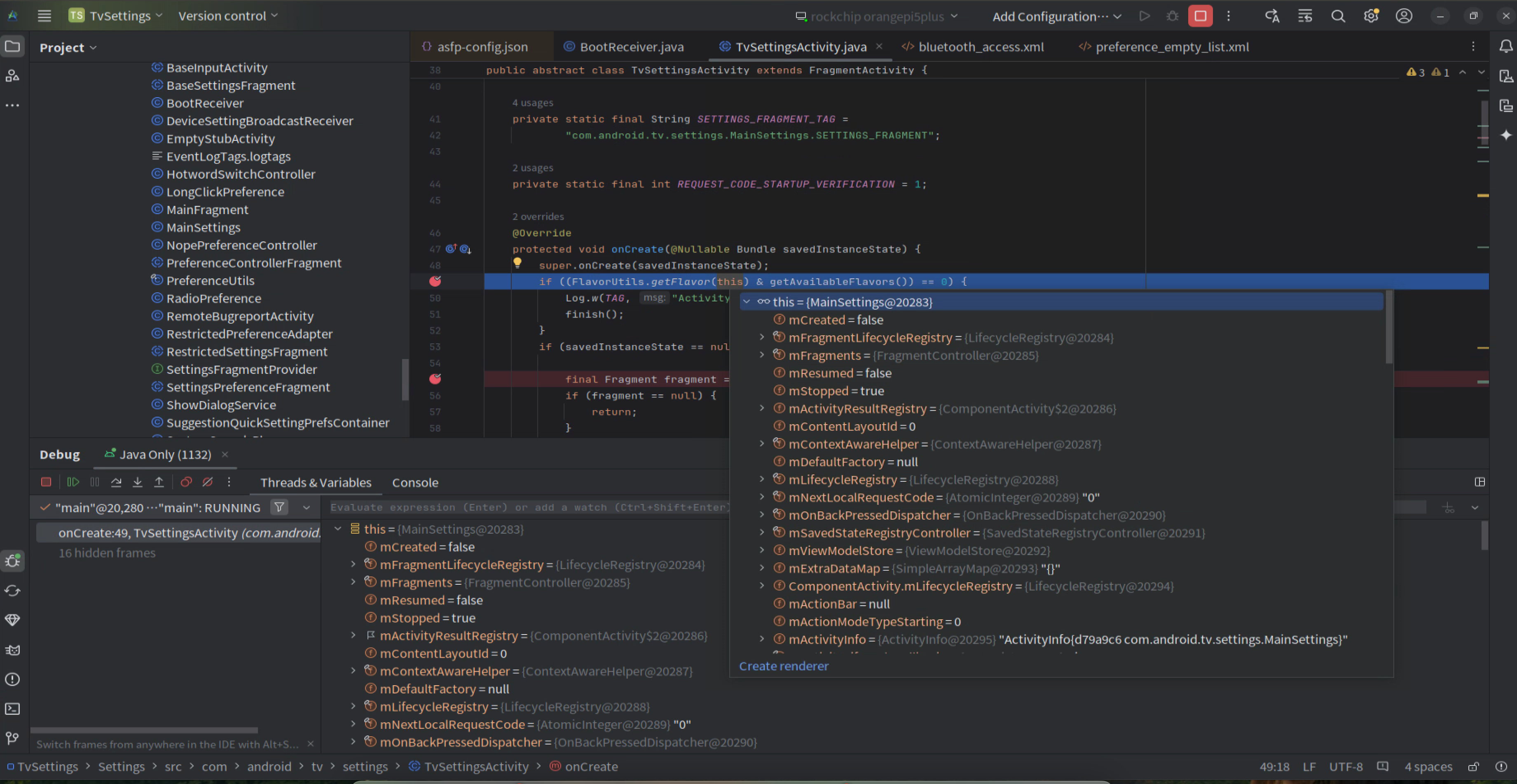This screenshot has height=784, width=1517.
Task: Click the 16 hidden frames entry
Action: (x=107, y=553)
